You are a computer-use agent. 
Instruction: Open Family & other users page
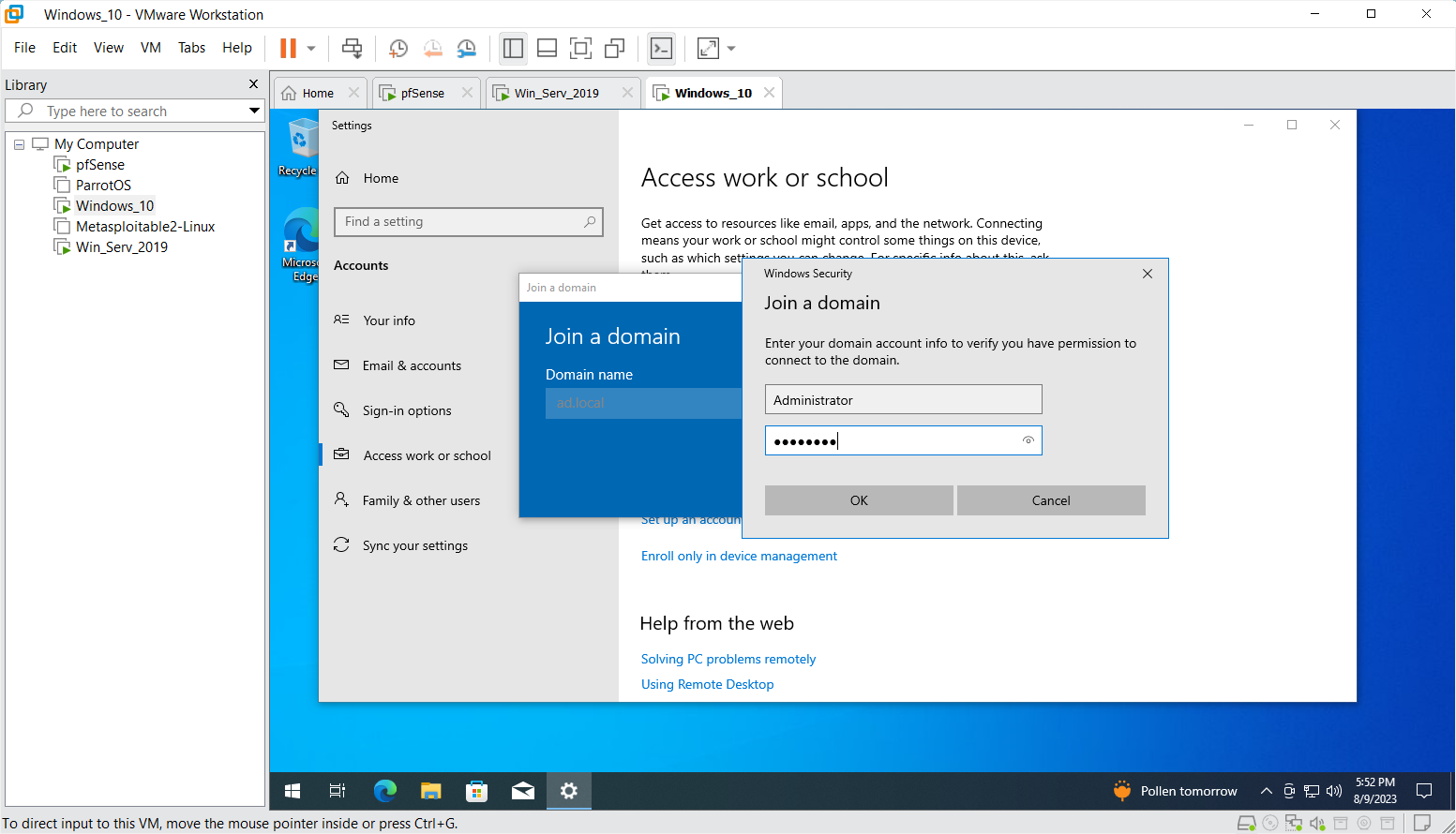(421, 500)
